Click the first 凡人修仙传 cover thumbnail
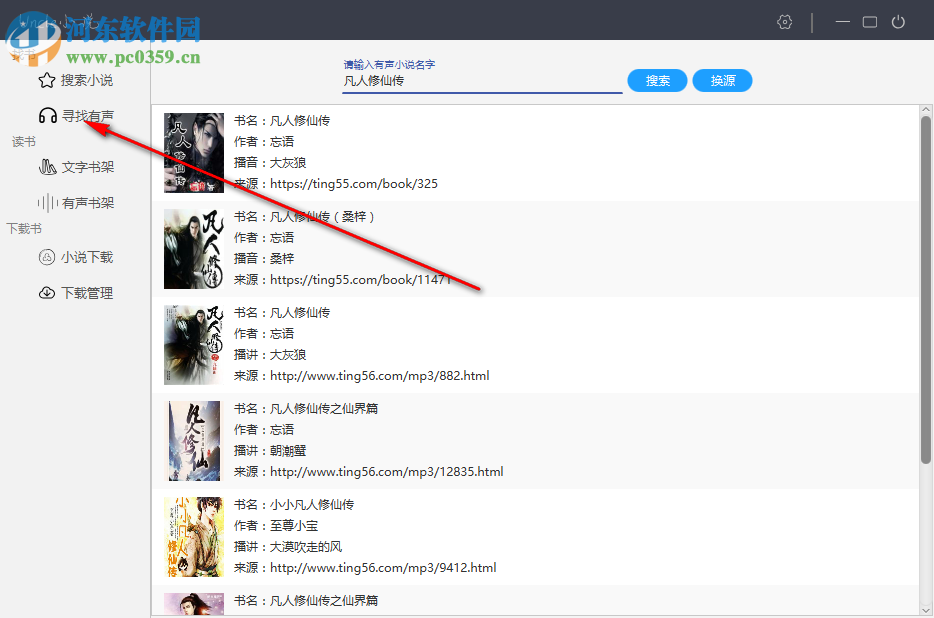The width and height of the screenshot is (934, 618). tap(192, 153)
